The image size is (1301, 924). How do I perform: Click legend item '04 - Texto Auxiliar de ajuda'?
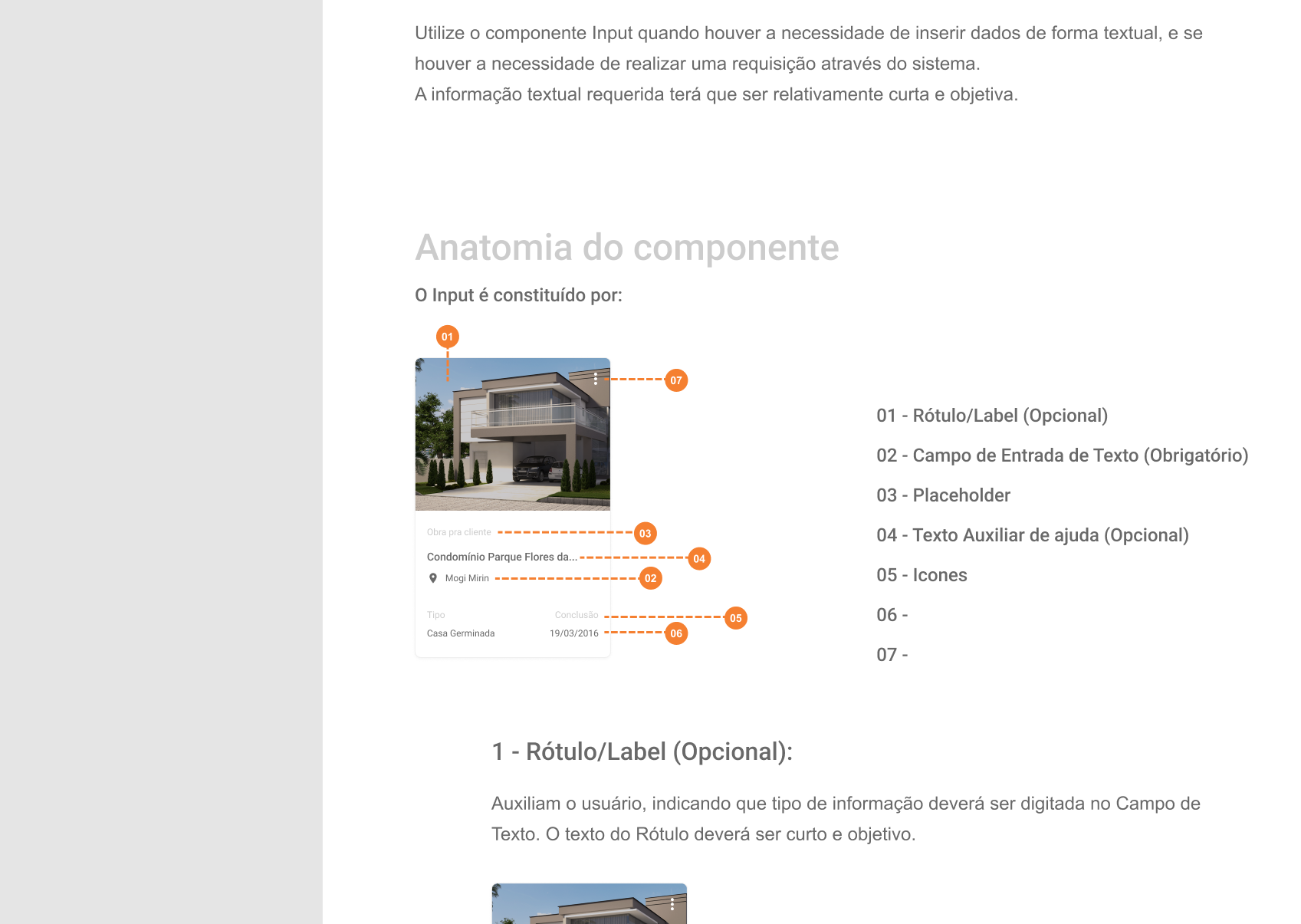click(1033, 535)
